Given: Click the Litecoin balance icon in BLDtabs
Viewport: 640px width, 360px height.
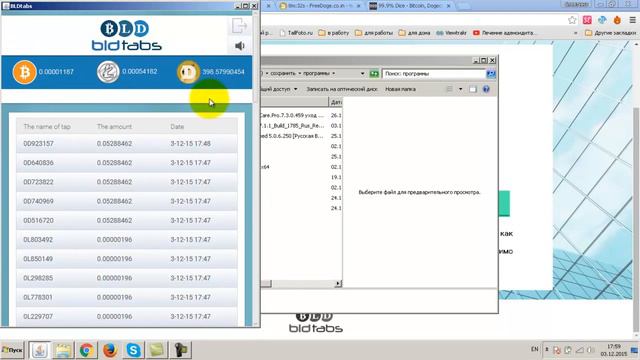Looking at the screenshot, I should coord(108,72).
